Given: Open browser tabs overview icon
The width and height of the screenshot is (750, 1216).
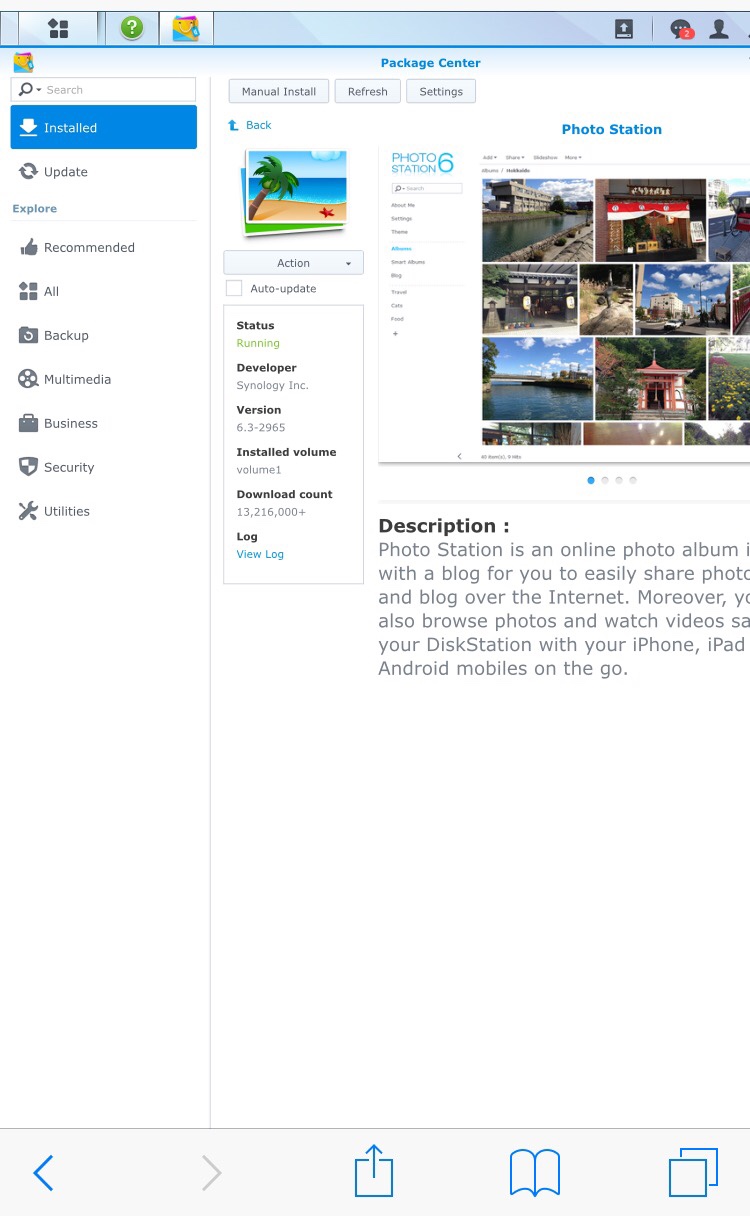Looking at the screenshot, I should click(x=693, y=1172).
